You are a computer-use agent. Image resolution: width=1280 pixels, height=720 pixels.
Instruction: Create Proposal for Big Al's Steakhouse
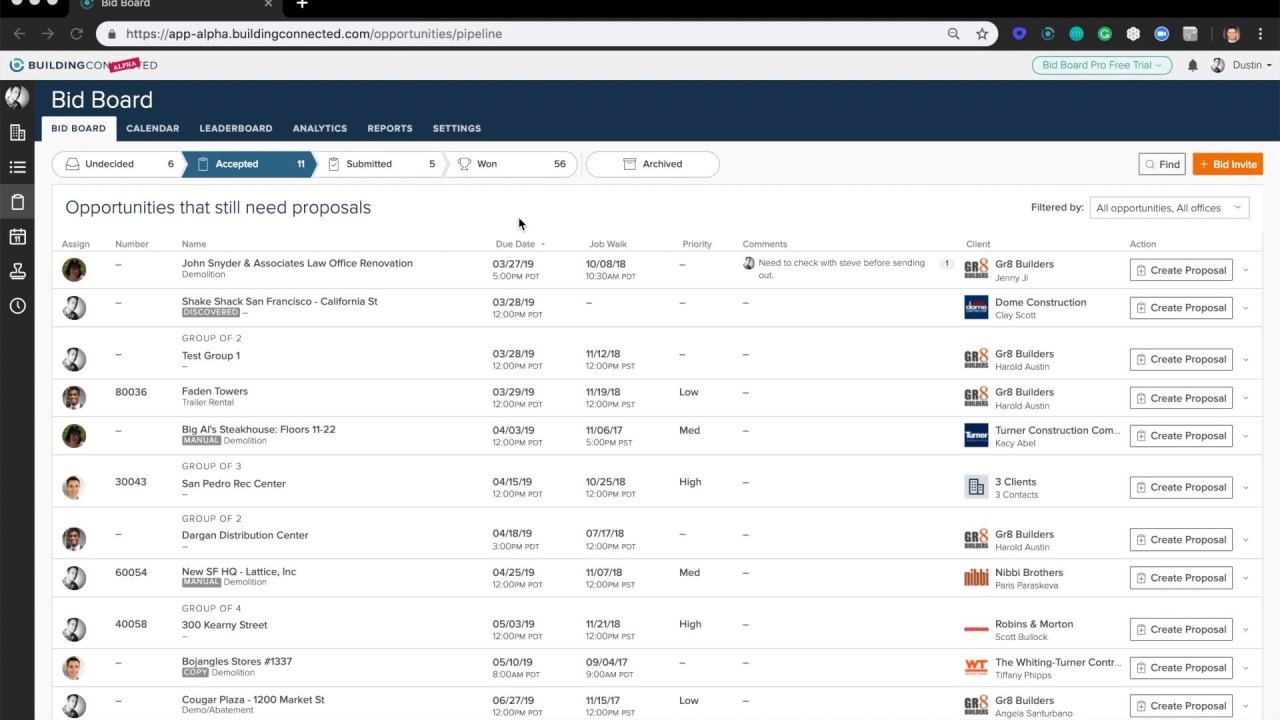click(x=1181, y=435)
